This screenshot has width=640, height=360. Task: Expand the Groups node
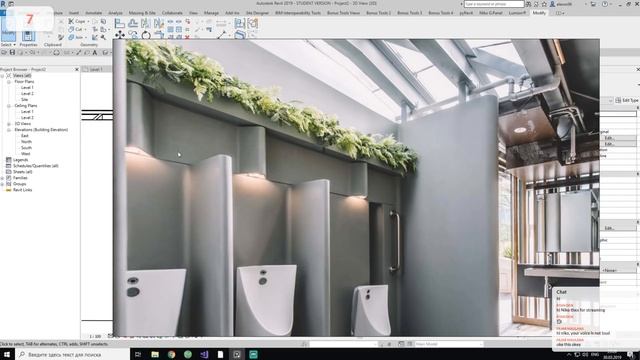[2, 184]
